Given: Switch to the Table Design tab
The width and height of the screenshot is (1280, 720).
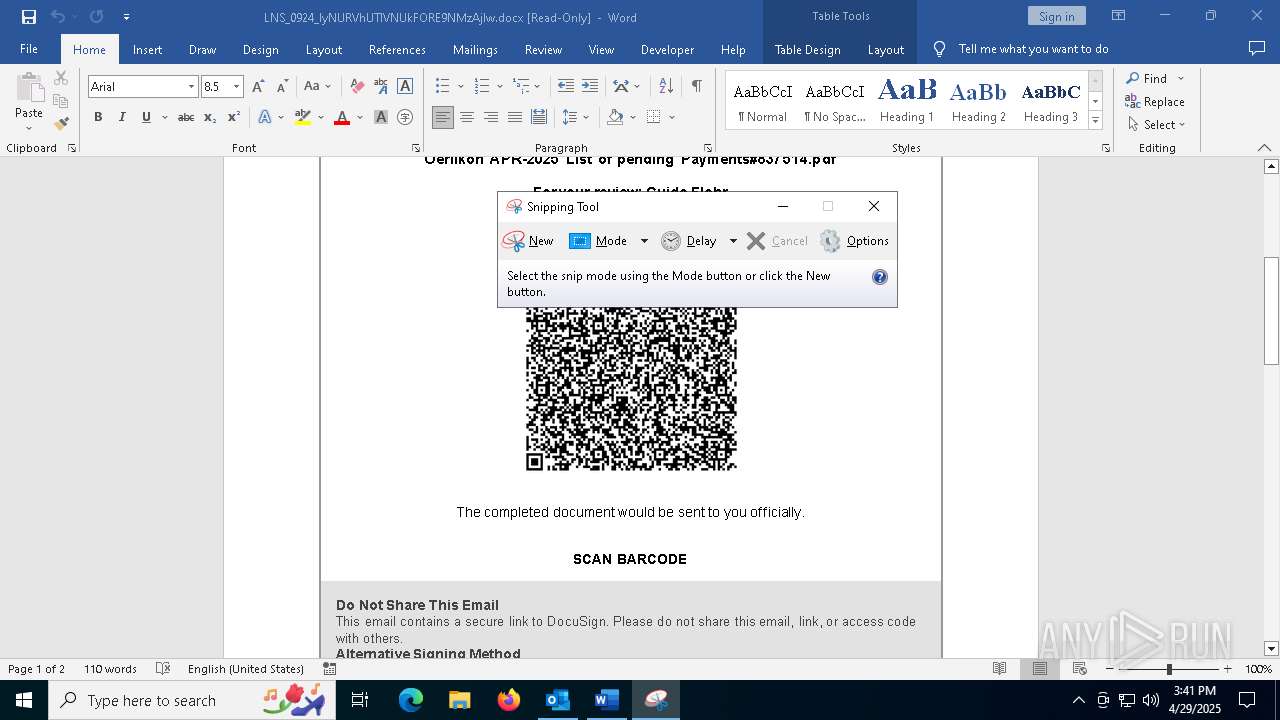Looking at the screenshot, I should point(808,49).
